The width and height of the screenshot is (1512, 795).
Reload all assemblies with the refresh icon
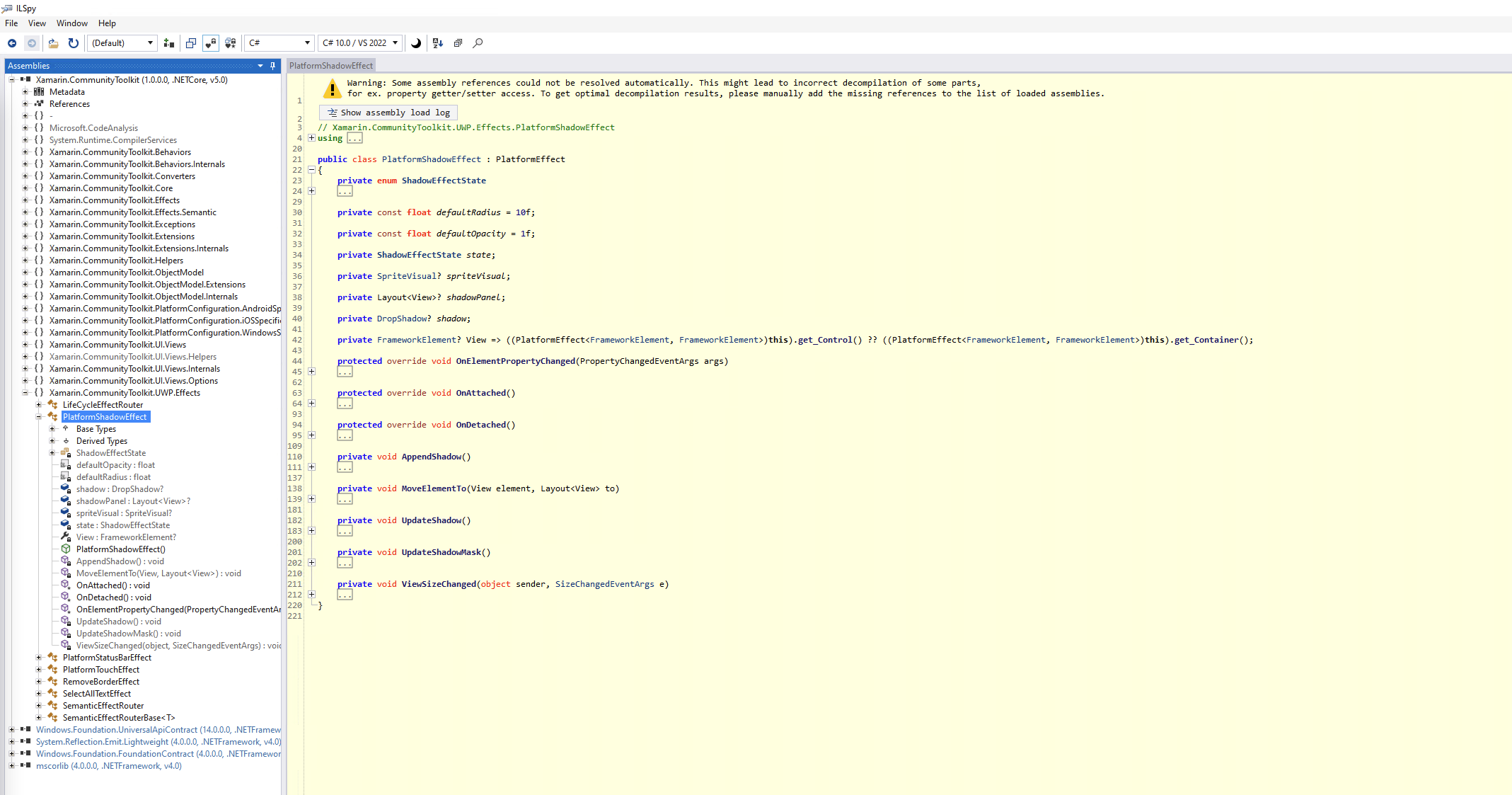click(74, 43)
